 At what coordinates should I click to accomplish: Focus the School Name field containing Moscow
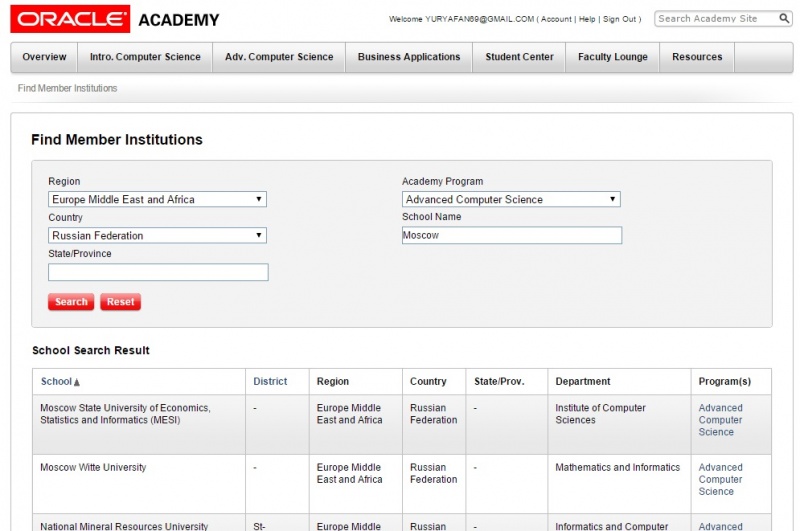[x=512, y=235]
